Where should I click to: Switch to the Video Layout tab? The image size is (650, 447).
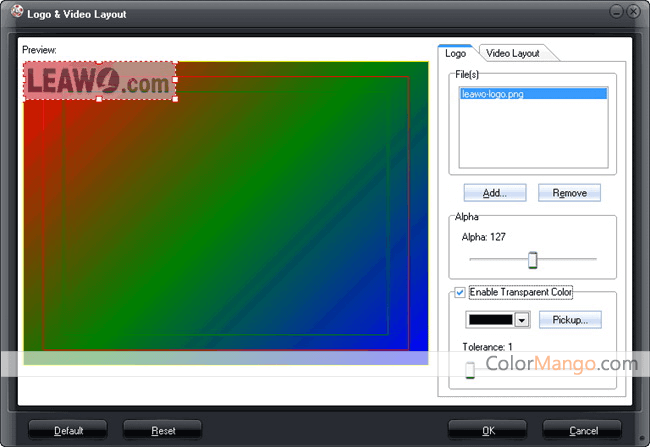tap(512, 53)
